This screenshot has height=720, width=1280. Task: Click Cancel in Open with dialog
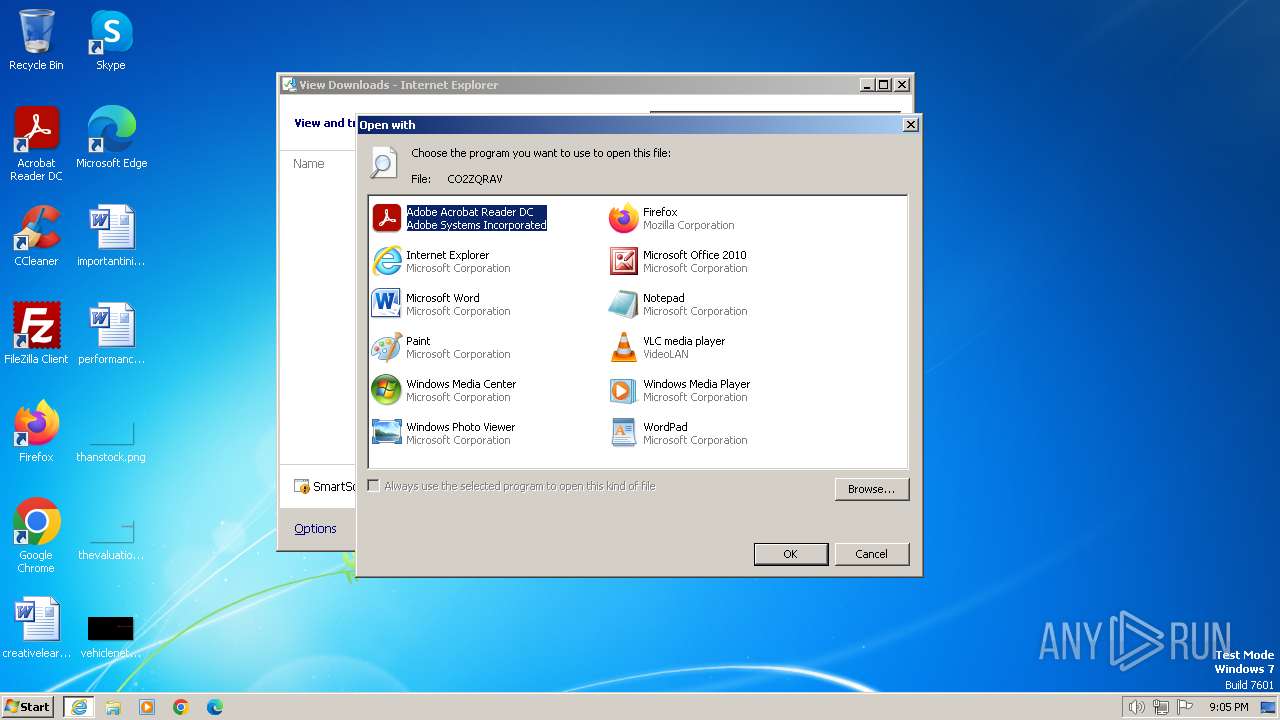point(871,554)
